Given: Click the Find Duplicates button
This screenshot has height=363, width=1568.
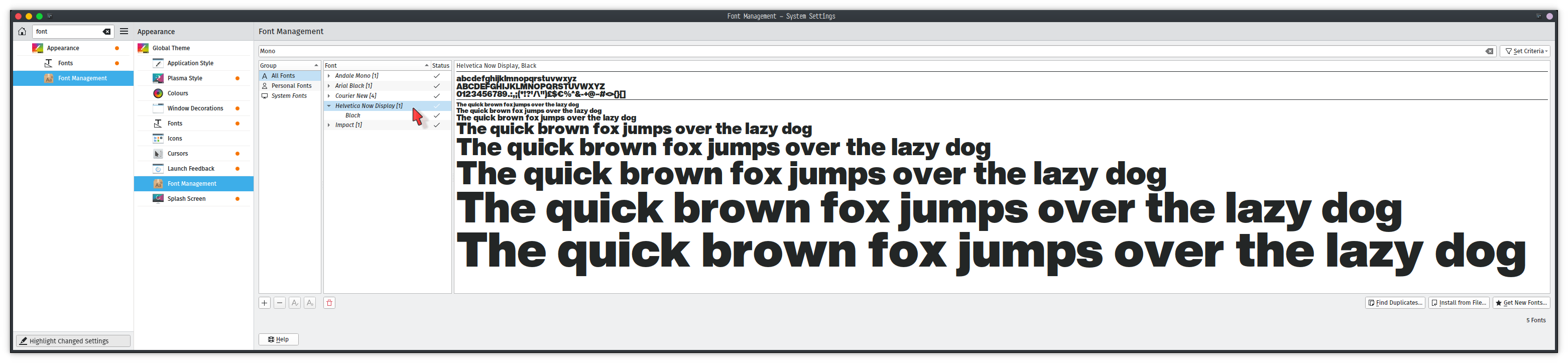Looking at the screenshot, I should (x=1394, y=303).
